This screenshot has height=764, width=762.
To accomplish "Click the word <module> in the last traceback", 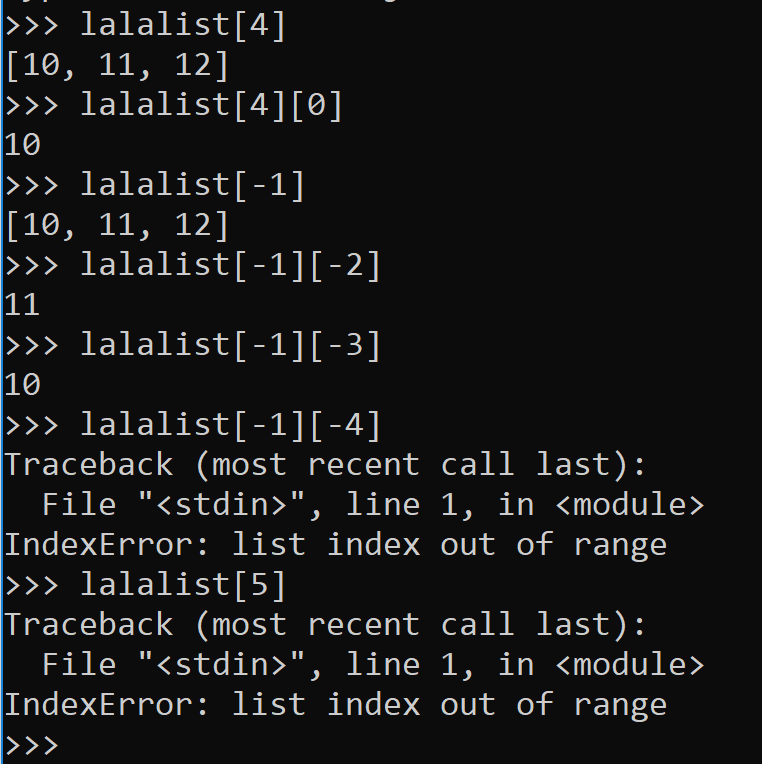I will tap(629, 665).
